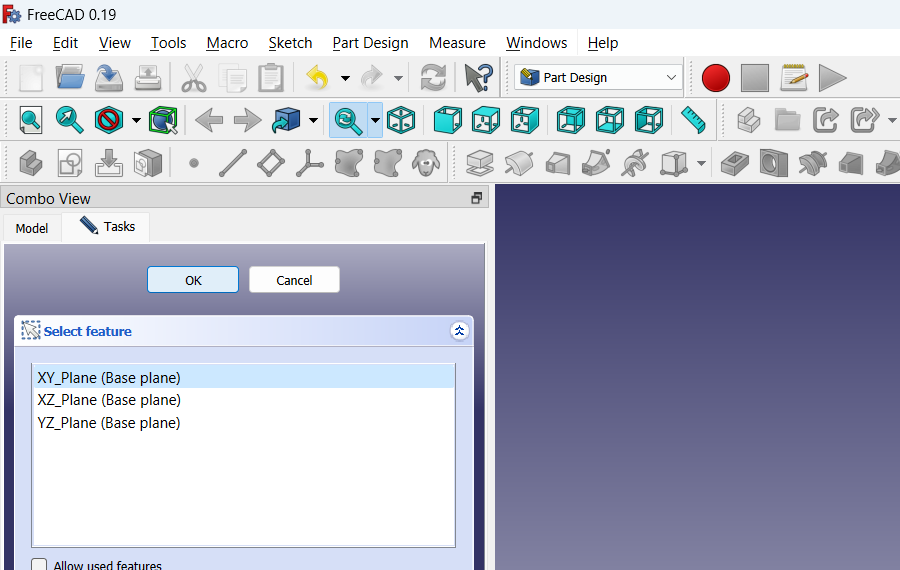Screen dimensions: 900x570
Task: Set the rear view cube icon
Action: (x=571, y=121)
